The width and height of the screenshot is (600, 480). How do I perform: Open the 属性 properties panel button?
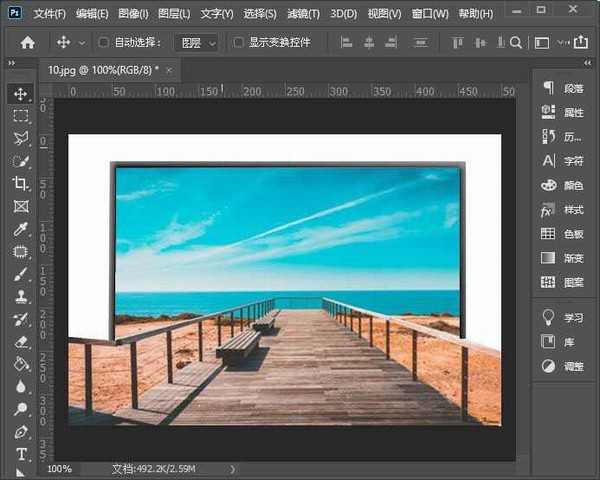tap(563, 112)
